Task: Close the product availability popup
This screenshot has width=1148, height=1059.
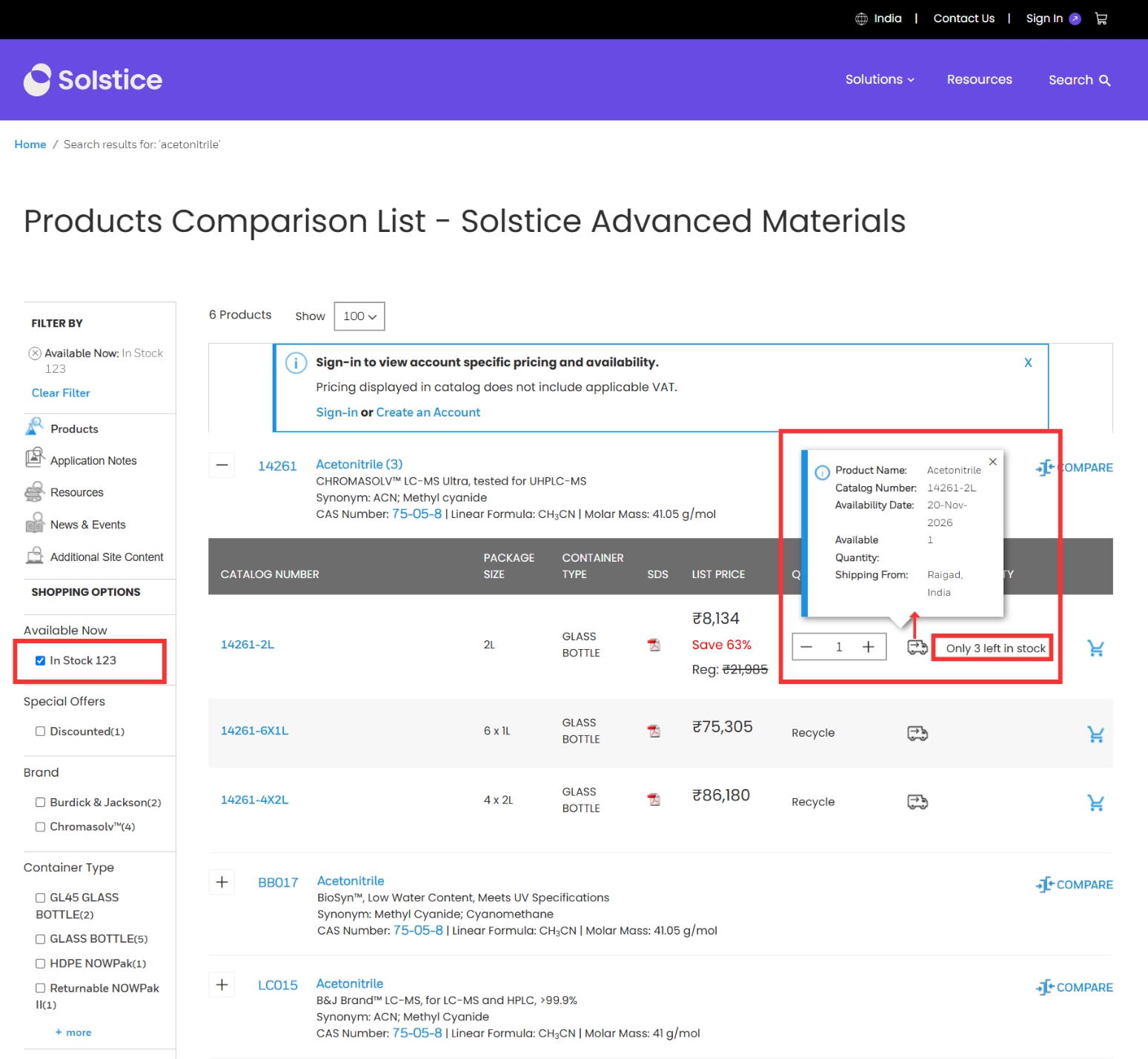Action: (992, 462)
